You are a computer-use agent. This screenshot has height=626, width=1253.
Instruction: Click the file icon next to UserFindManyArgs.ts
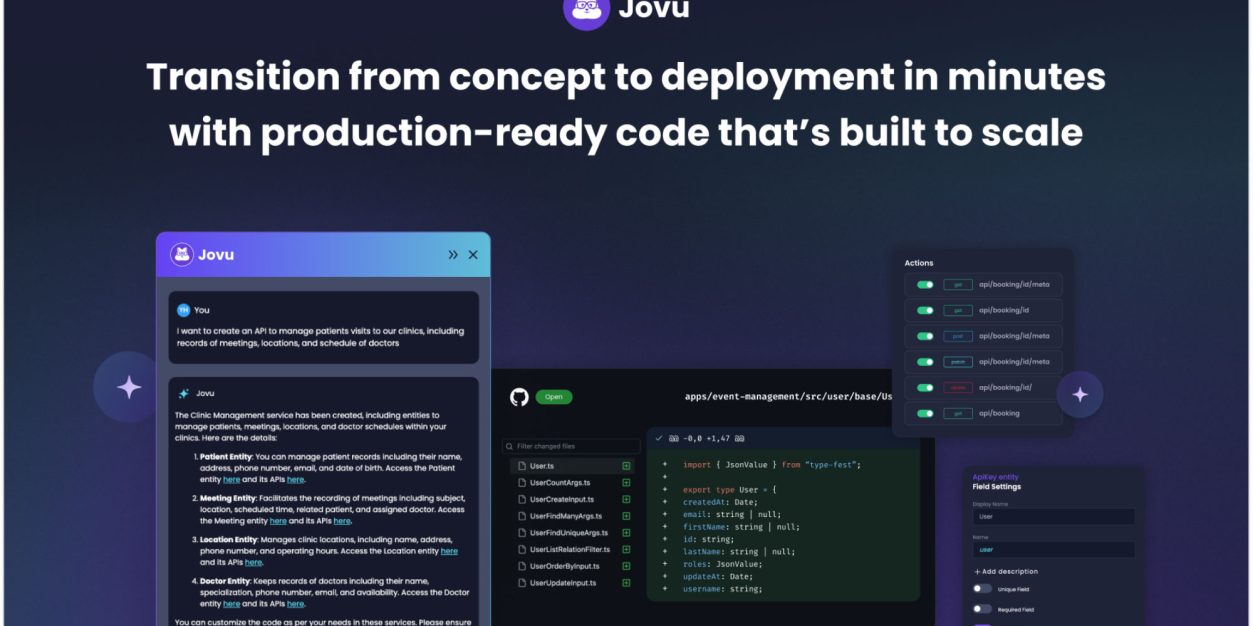[522, 516]
